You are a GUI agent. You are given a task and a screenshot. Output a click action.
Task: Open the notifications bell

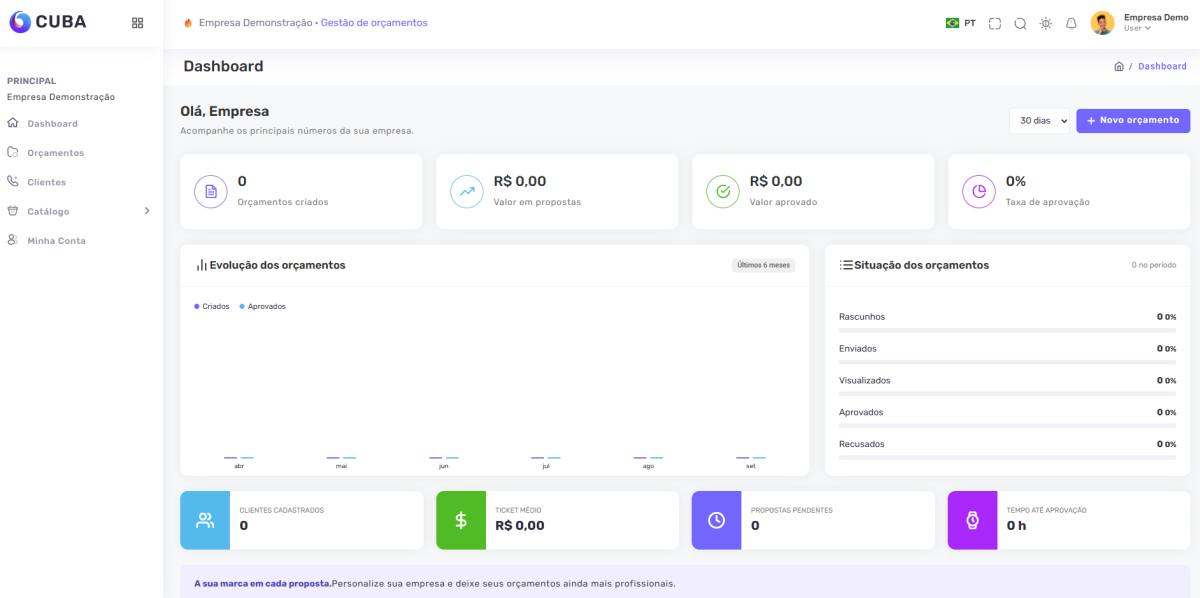1071,23
